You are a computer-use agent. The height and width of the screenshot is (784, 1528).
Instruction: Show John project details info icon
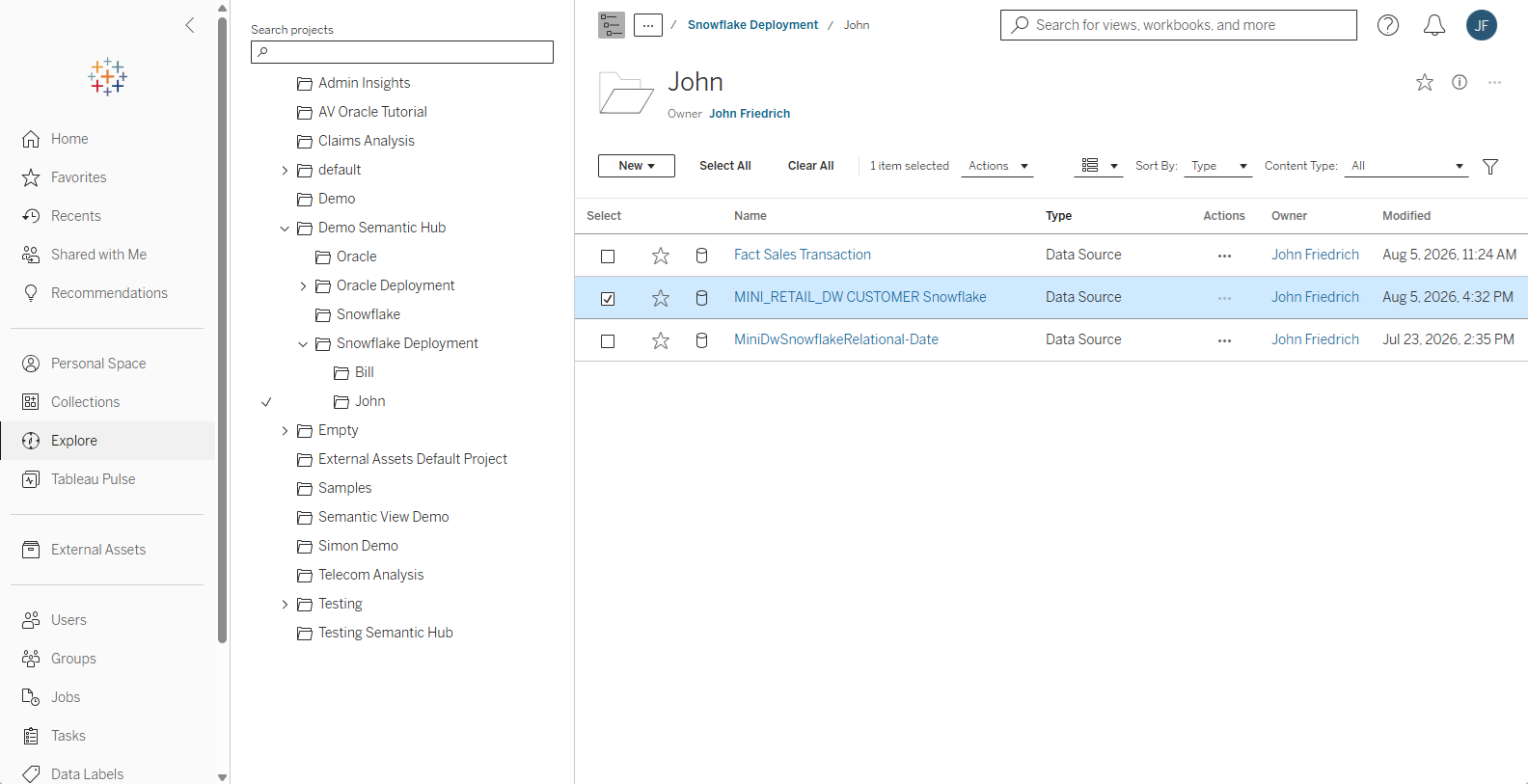pos(1460,82)
